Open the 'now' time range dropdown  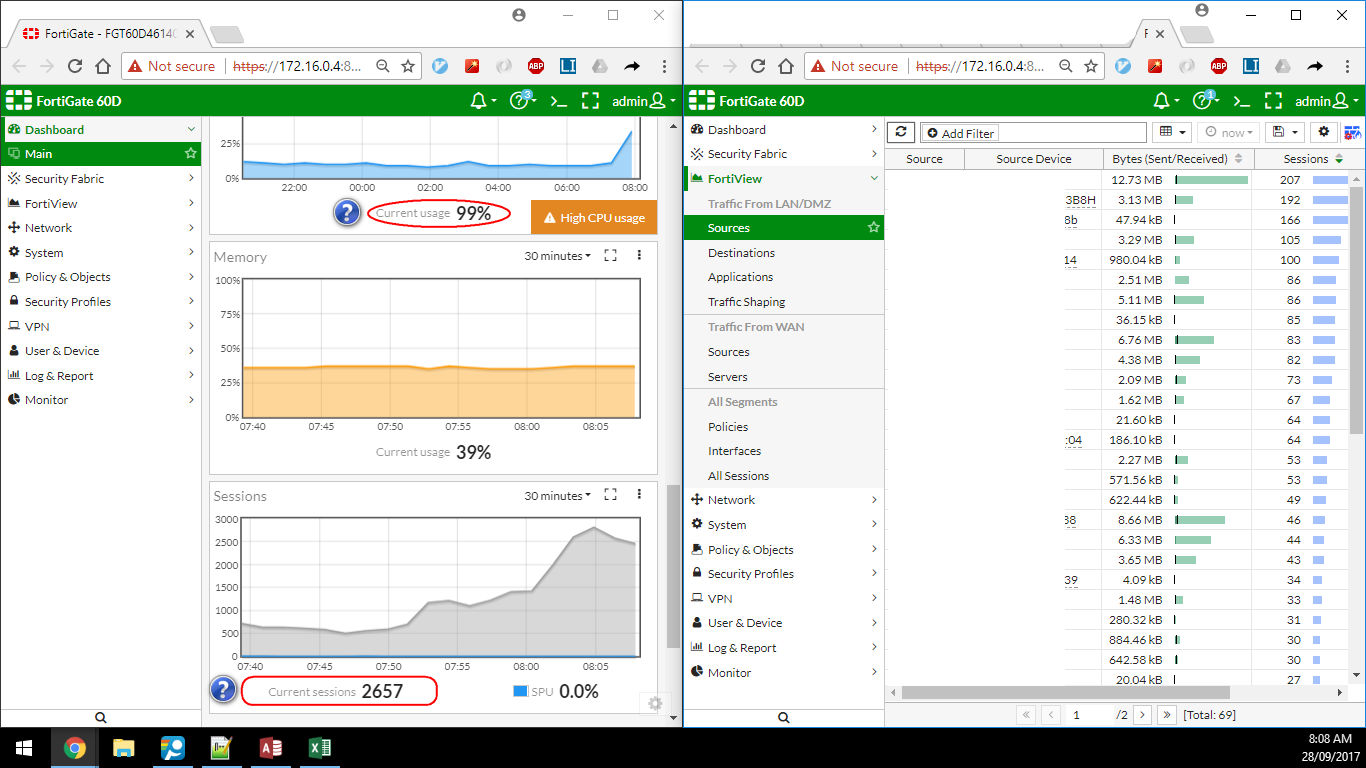pyautogui.click(x=1228, y=131)
